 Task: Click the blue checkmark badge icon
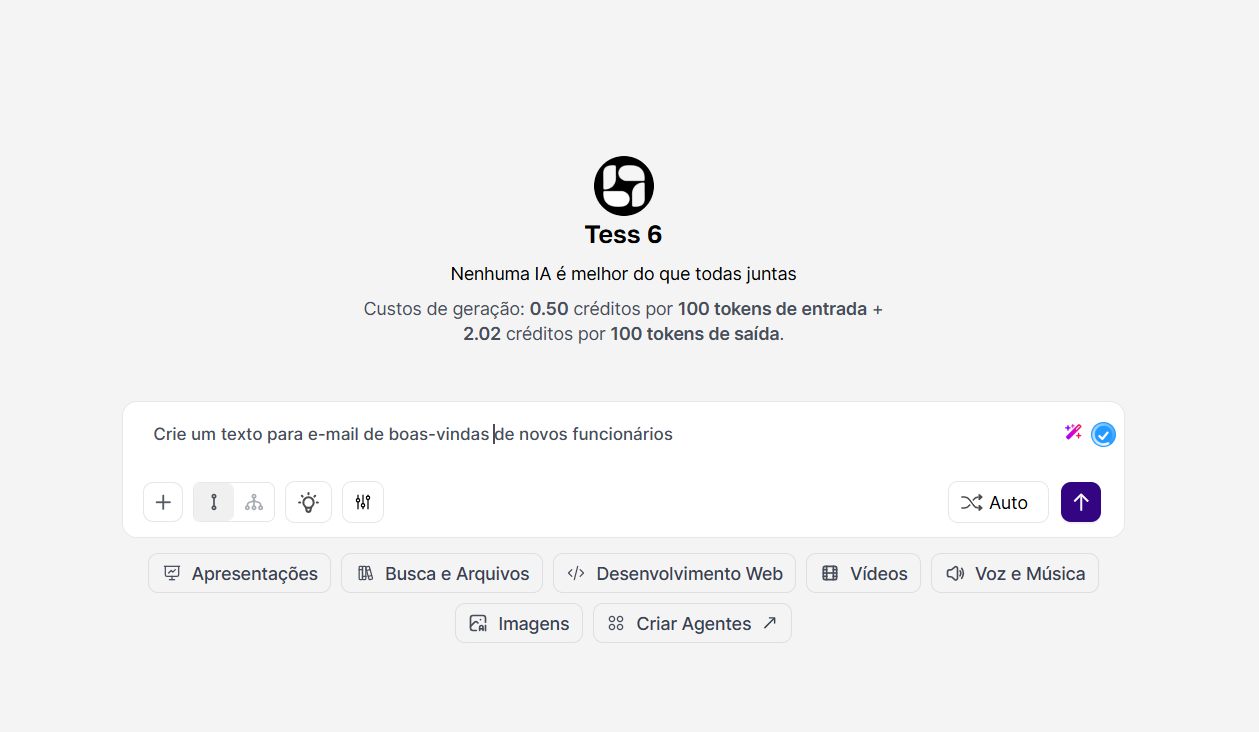tap(1103, 434)
